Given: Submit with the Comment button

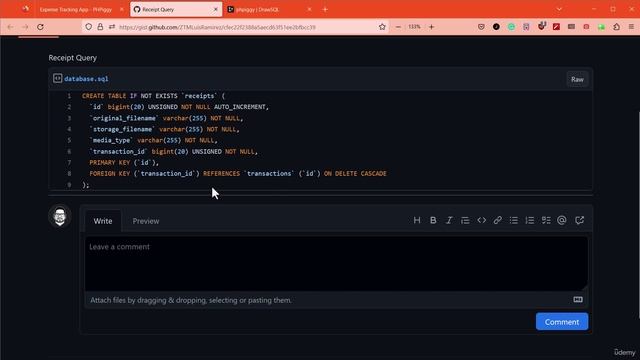Looking at the screenshot, I should 562,322.
